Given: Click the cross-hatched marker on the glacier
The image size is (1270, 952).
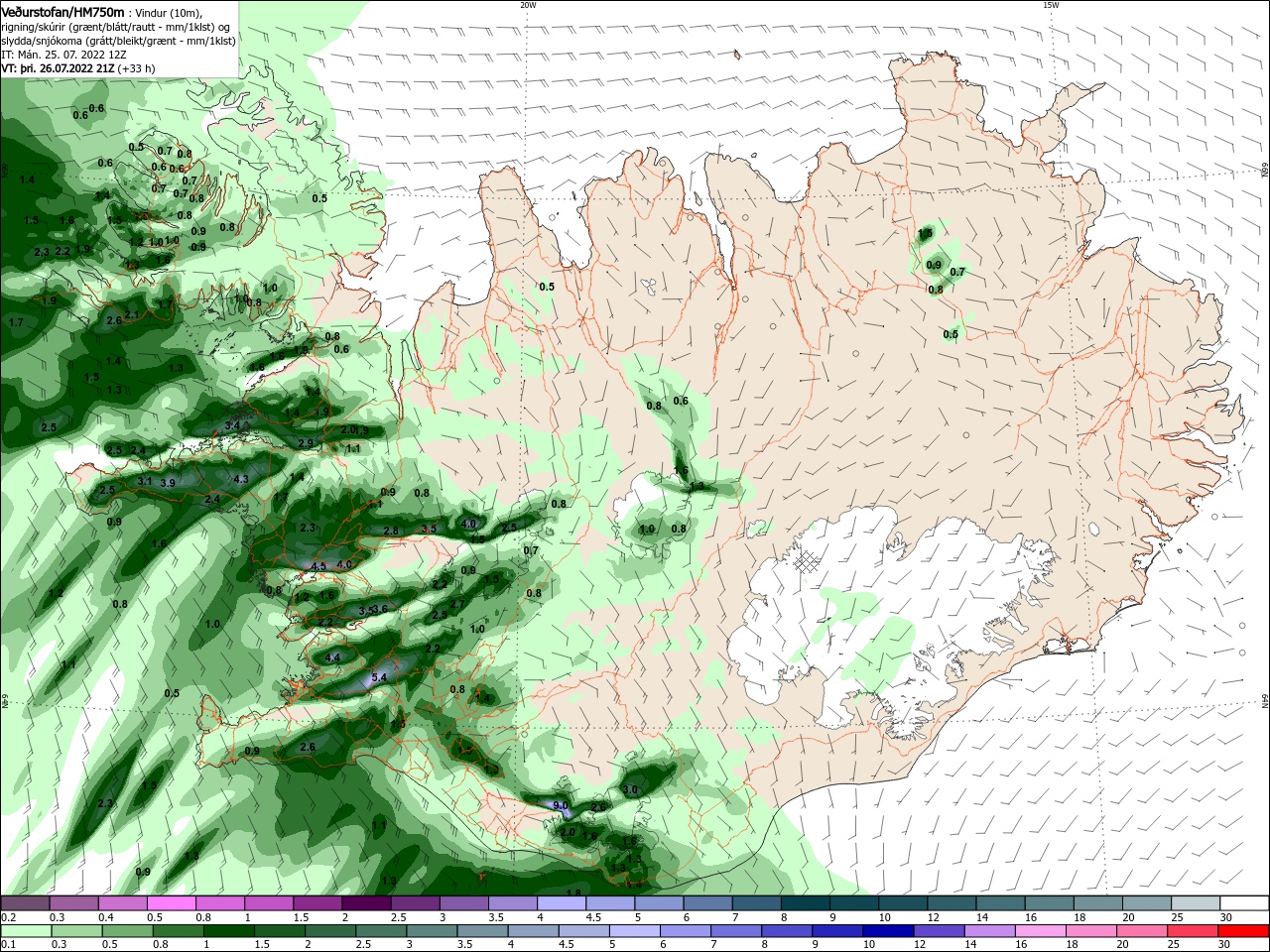Looking at the screenshot, I should click(808, 562).
